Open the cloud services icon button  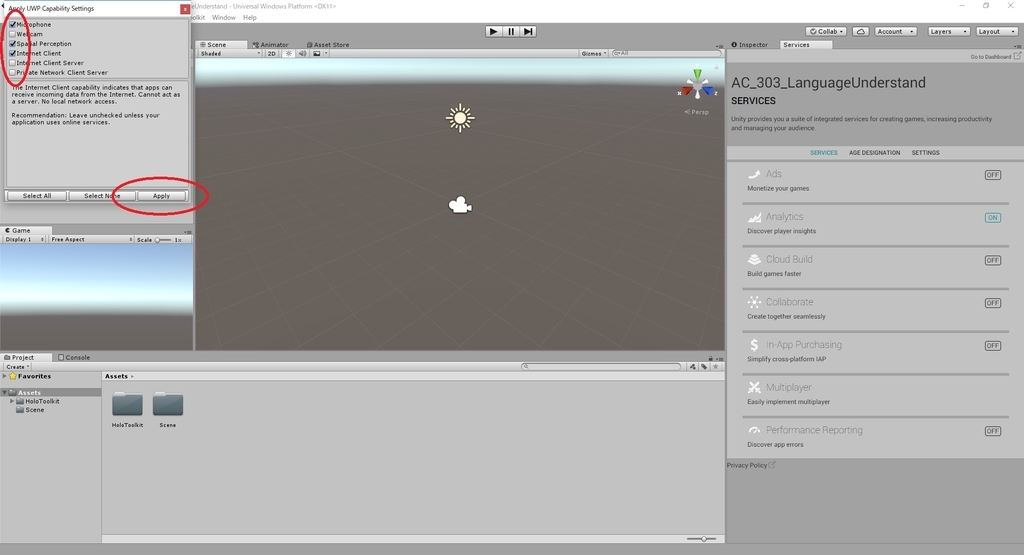point(861,31)
